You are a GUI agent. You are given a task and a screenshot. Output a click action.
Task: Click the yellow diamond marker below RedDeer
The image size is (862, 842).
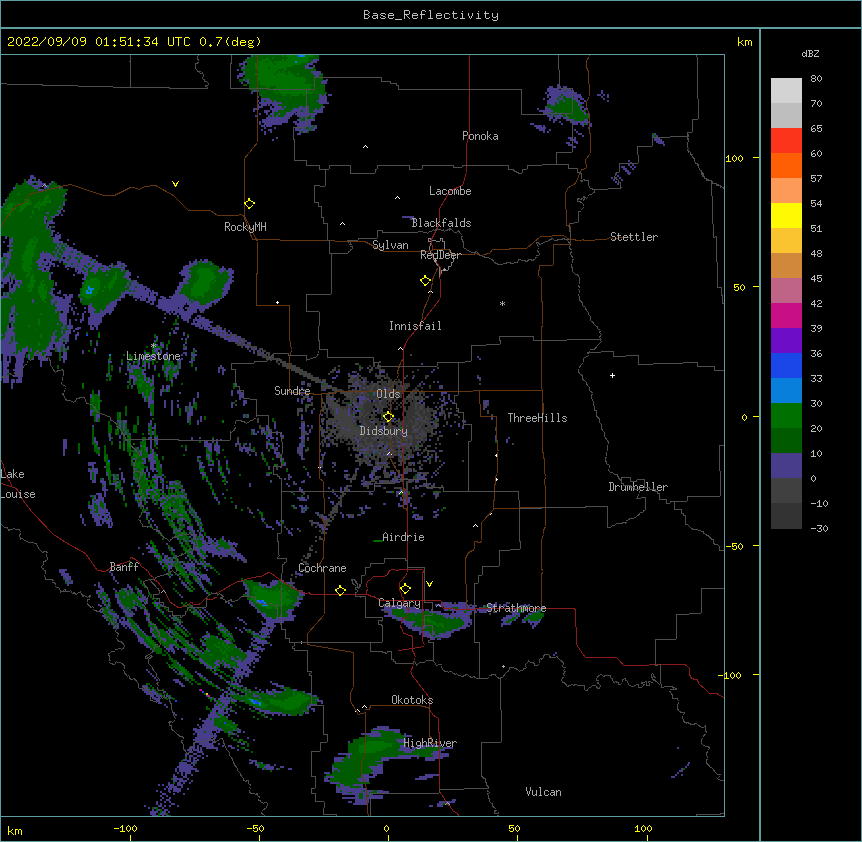tap(426, 281)
